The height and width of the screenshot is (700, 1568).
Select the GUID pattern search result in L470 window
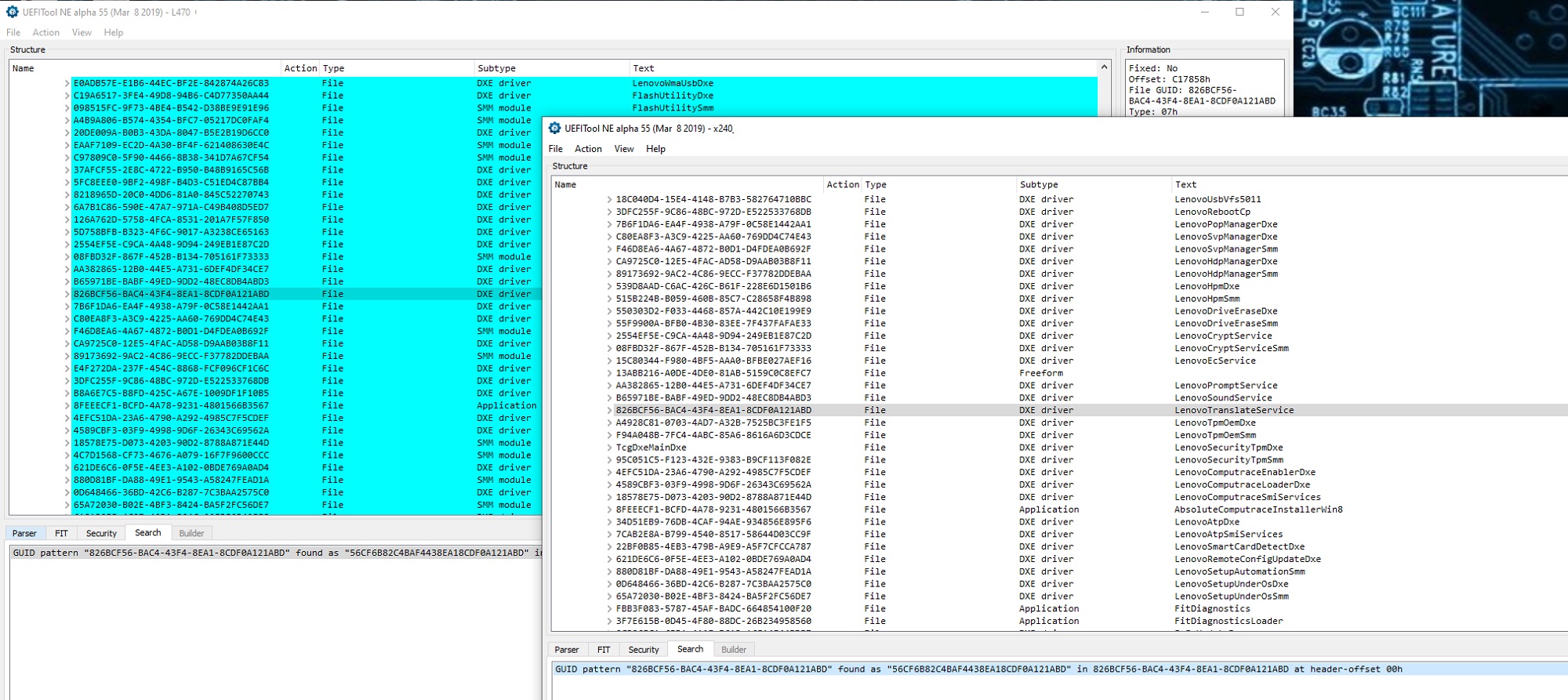276,553
